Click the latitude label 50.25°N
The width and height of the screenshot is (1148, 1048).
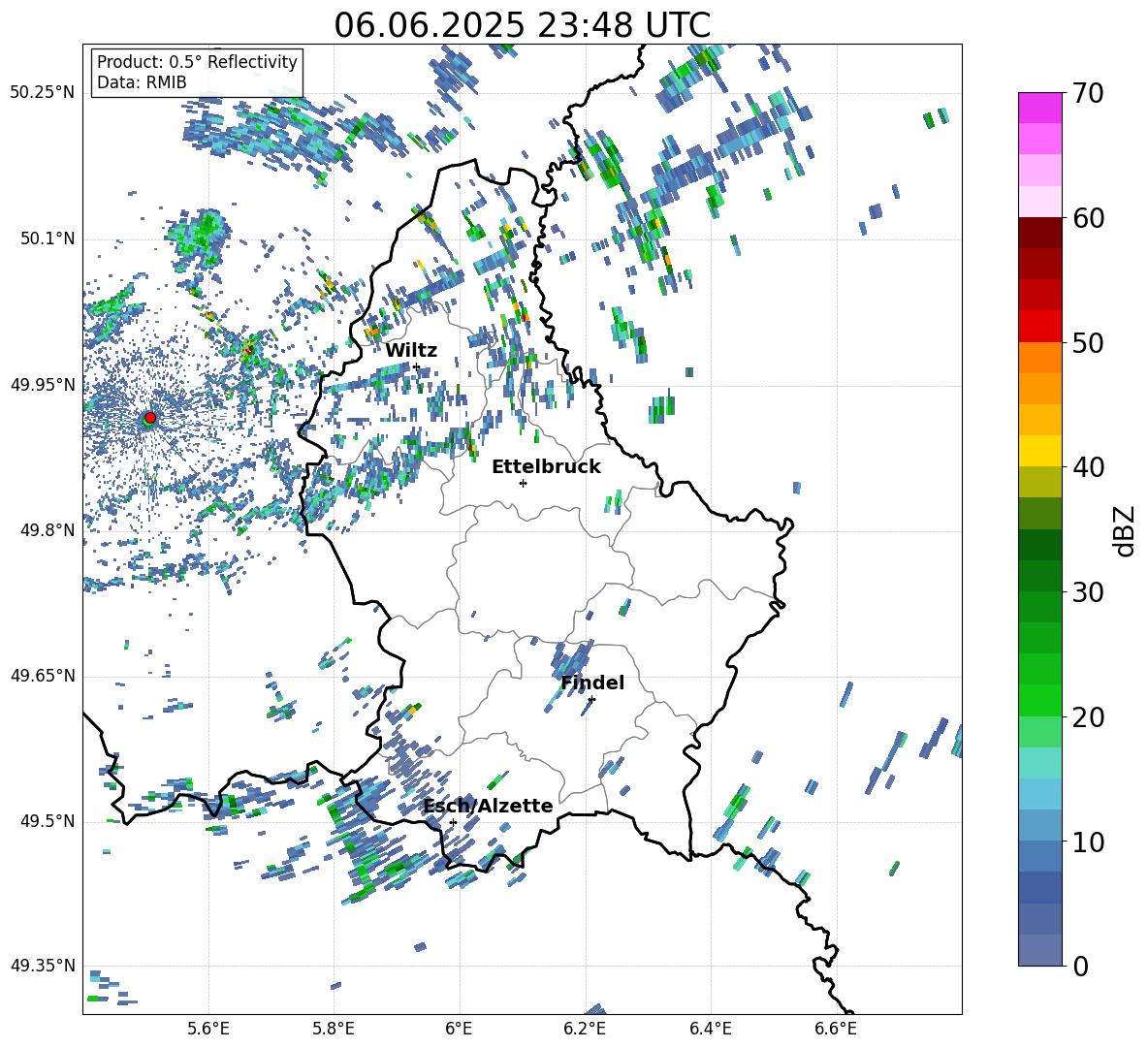(43, 93)
